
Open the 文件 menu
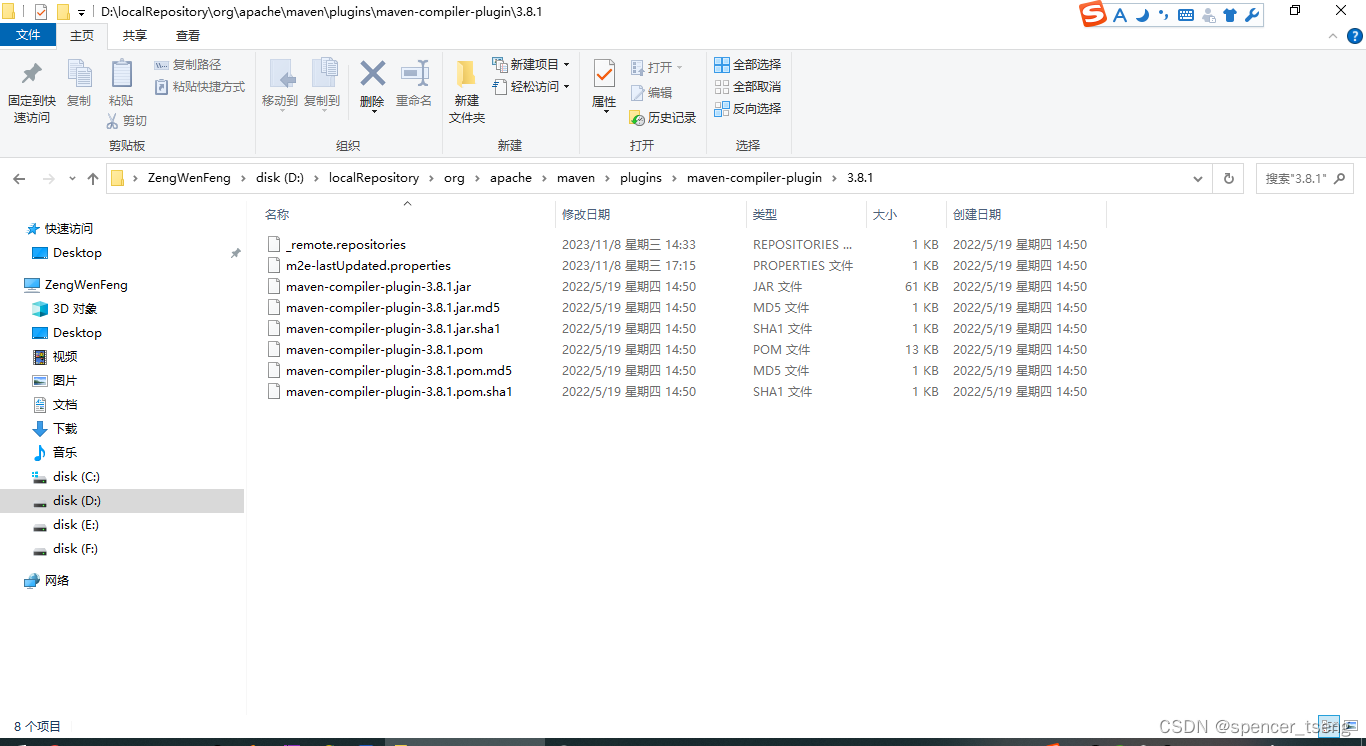(28, 34)
